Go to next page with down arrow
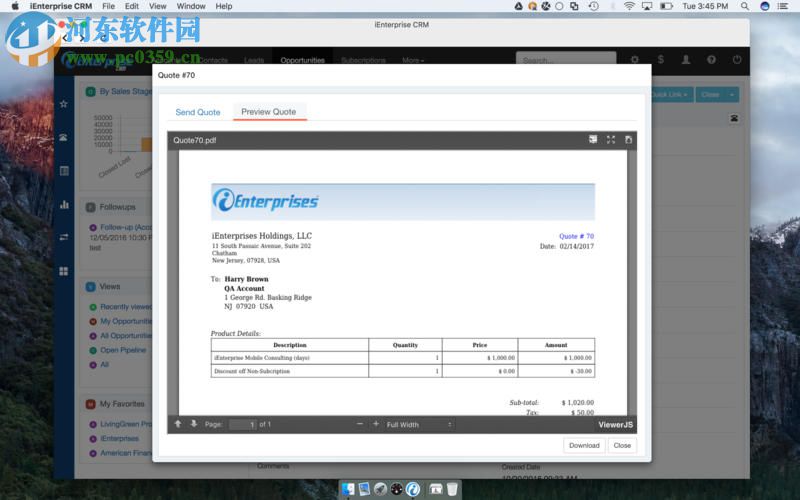This screenshot has height=500, width=800. tap(194, 424)
